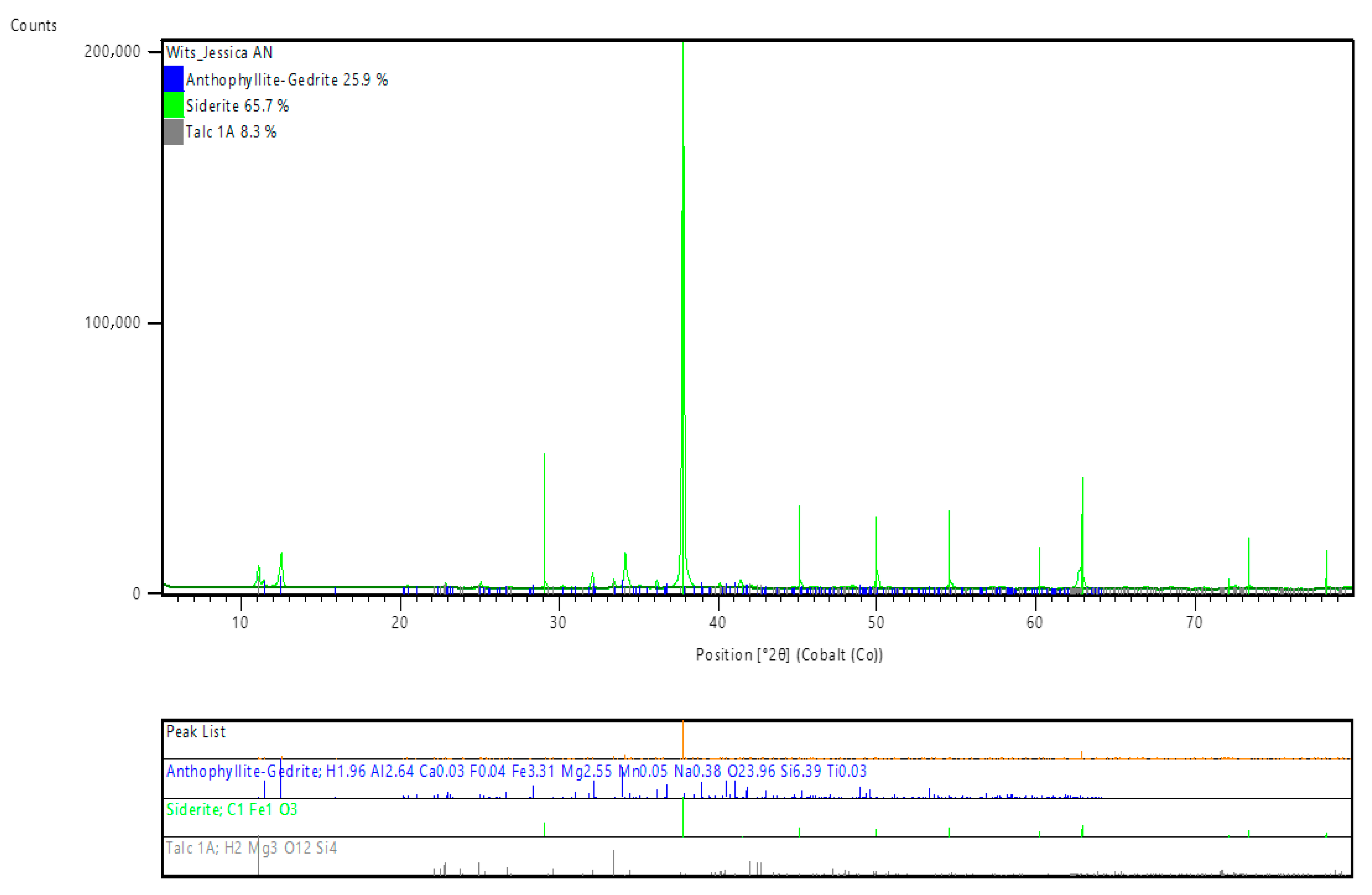Select the legend text 'Talc 1A 8.3 %'
Screen dimensions: 1372x895
pos(231,131)
